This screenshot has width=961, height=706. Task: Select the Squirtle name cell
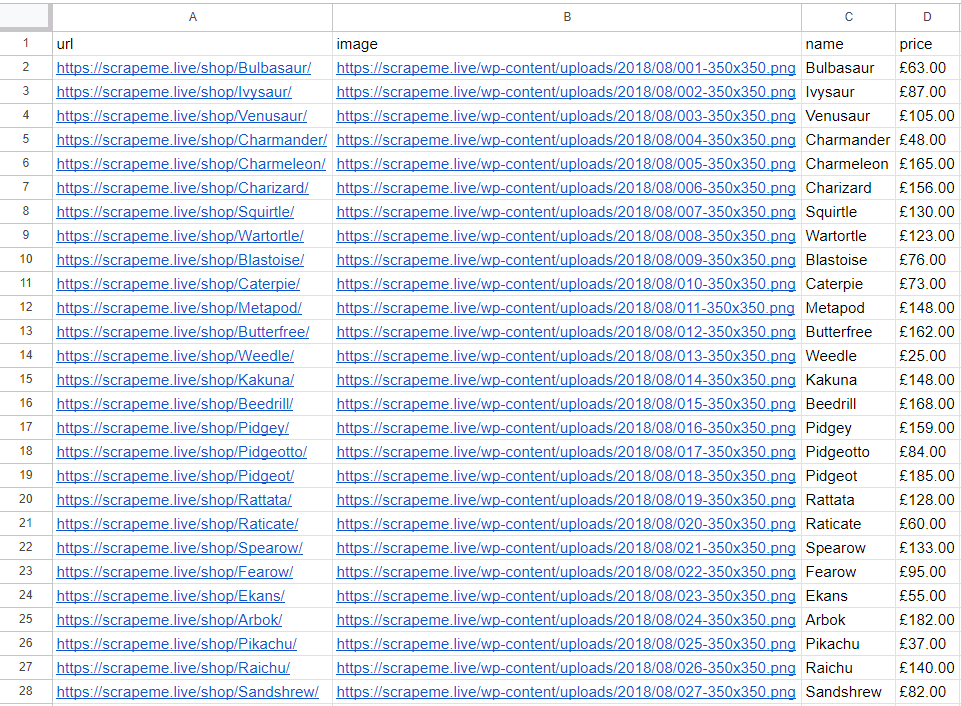click(848, 212)
